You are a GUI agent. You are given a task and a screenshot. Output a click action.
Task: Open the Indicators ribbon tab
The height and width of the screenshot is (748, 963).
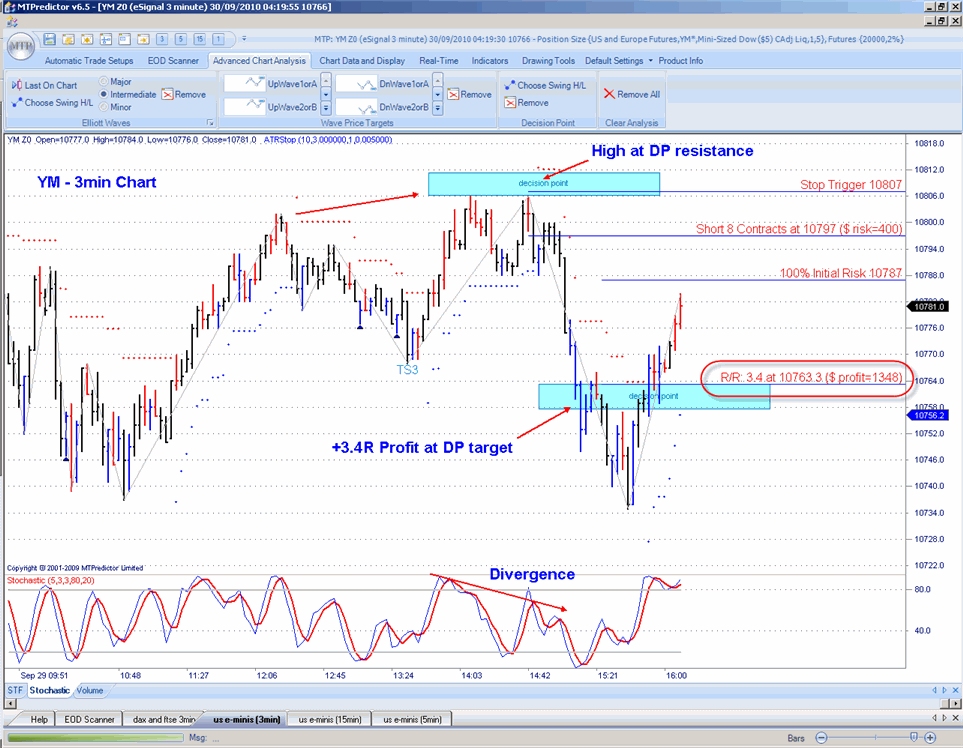489,60
